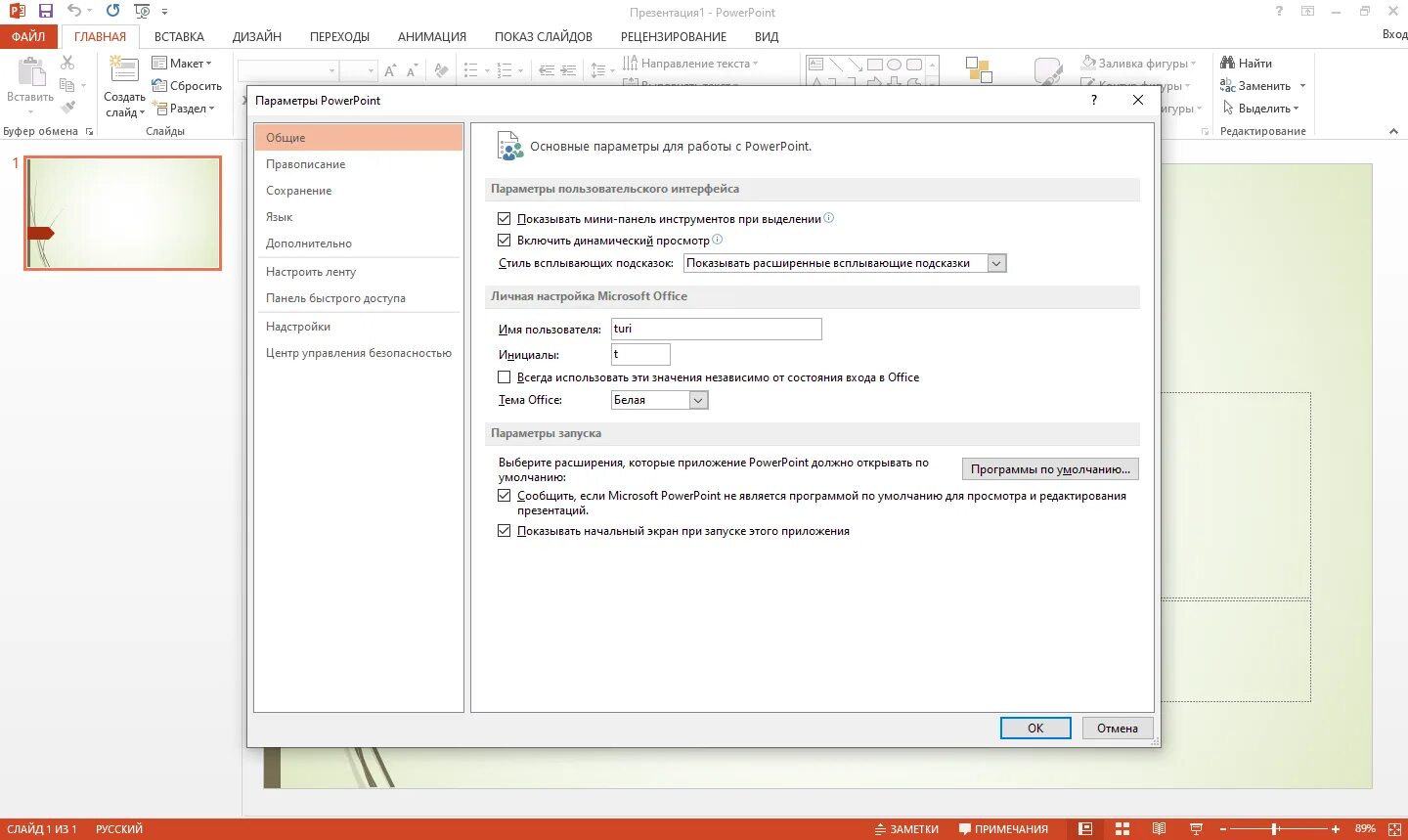Click the Slide Sorter view icon

click(x=1122, y=828)
